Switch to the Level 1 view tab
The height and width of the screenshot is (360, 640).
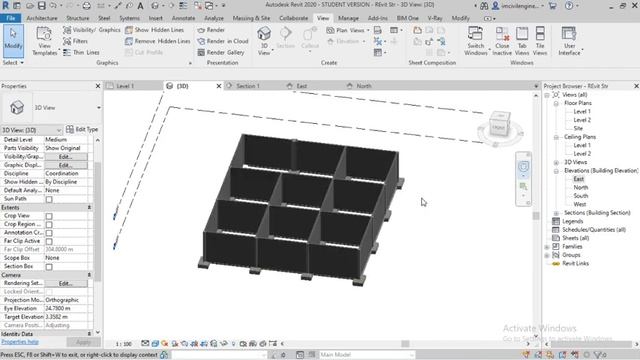coord(125,86)
